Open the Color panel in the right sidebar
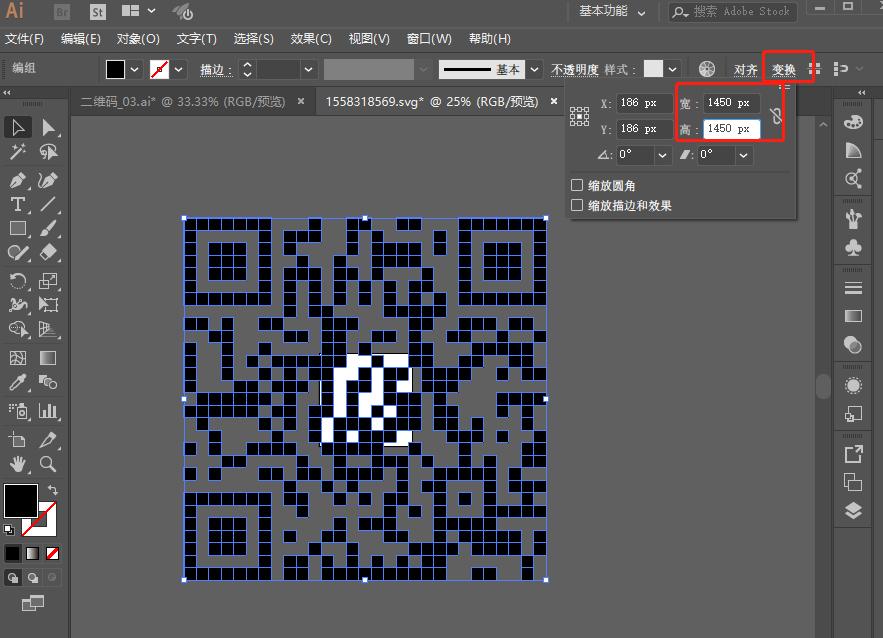The height and width of the screenshot is (638, 883). click(x=852, y=121)
